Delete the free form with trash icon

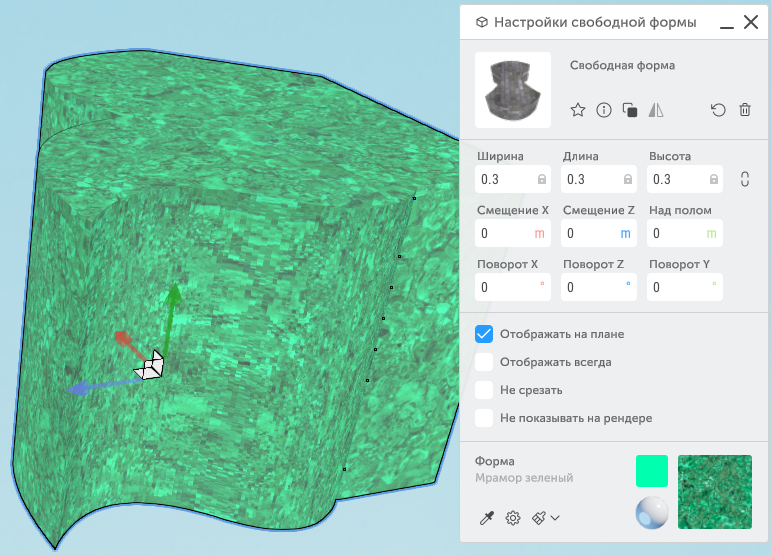click(745, 110)
